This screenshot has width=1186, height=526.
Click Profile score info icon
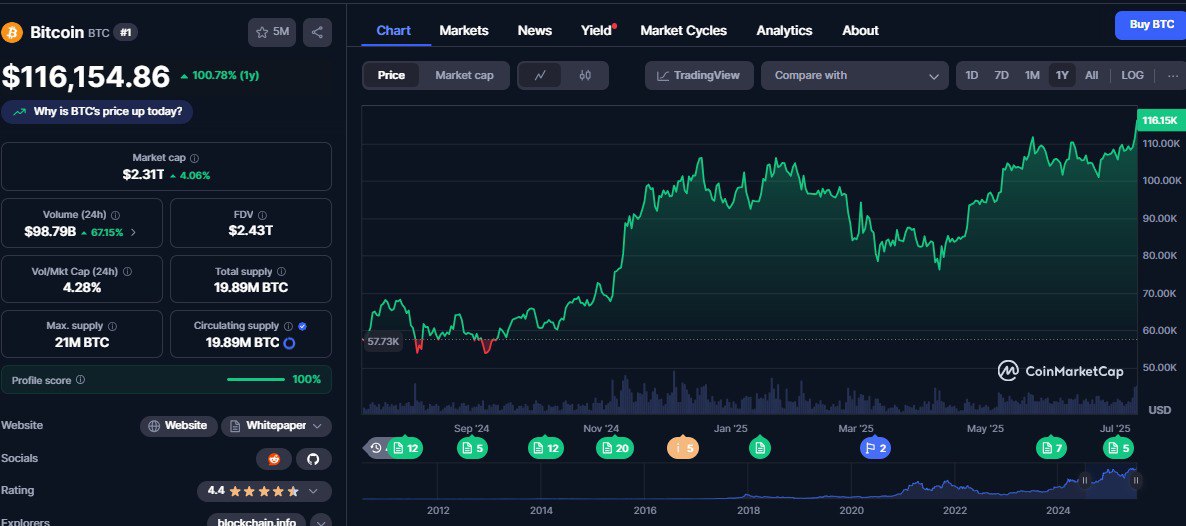pyautogui.click(x=81, y=380)
